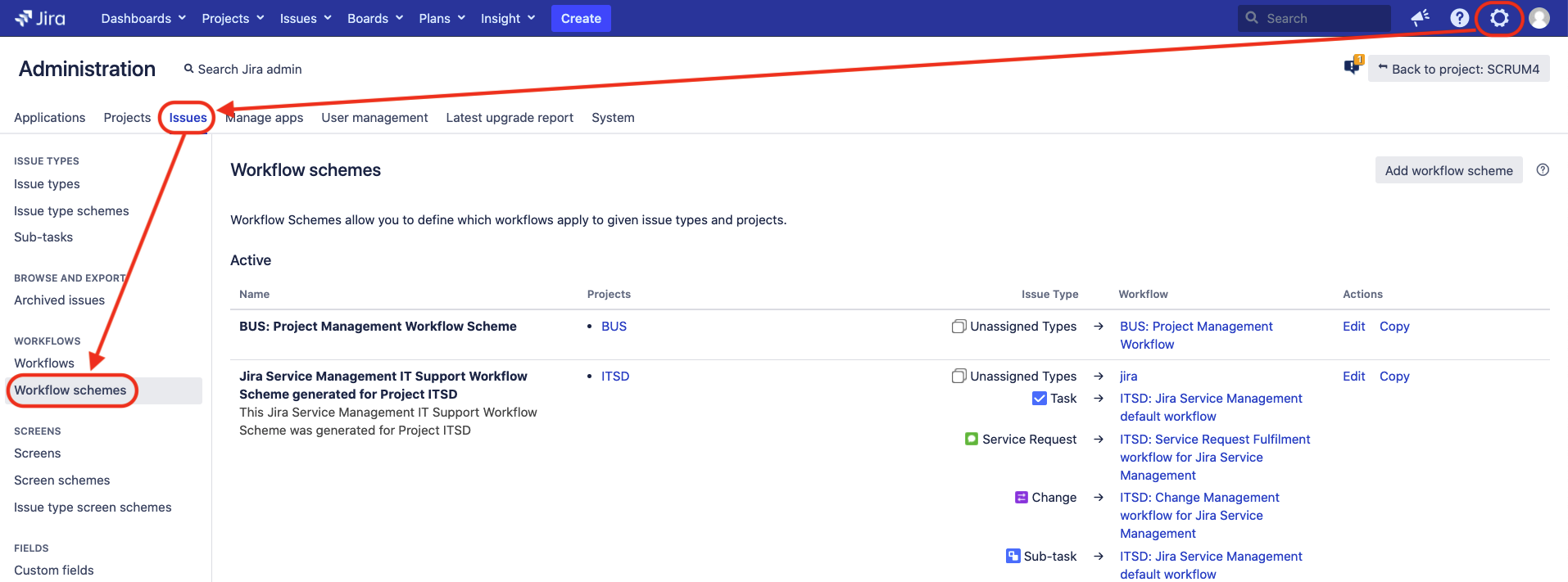Click the feedback speech bubble icon
Image resolution: width=1568 pixels, height=582 pixels.
(x=1353, y=65)
